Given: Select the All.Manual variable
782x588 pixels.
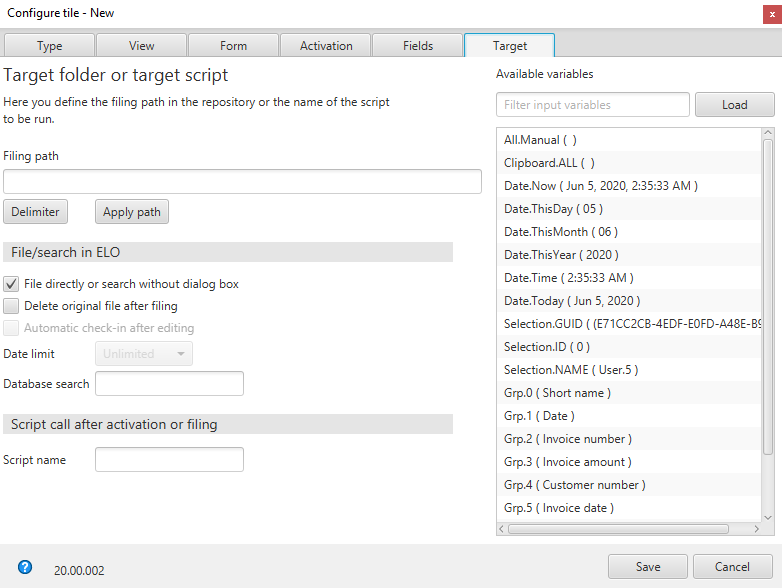Looking at the screenshot, I should point(629,140).
